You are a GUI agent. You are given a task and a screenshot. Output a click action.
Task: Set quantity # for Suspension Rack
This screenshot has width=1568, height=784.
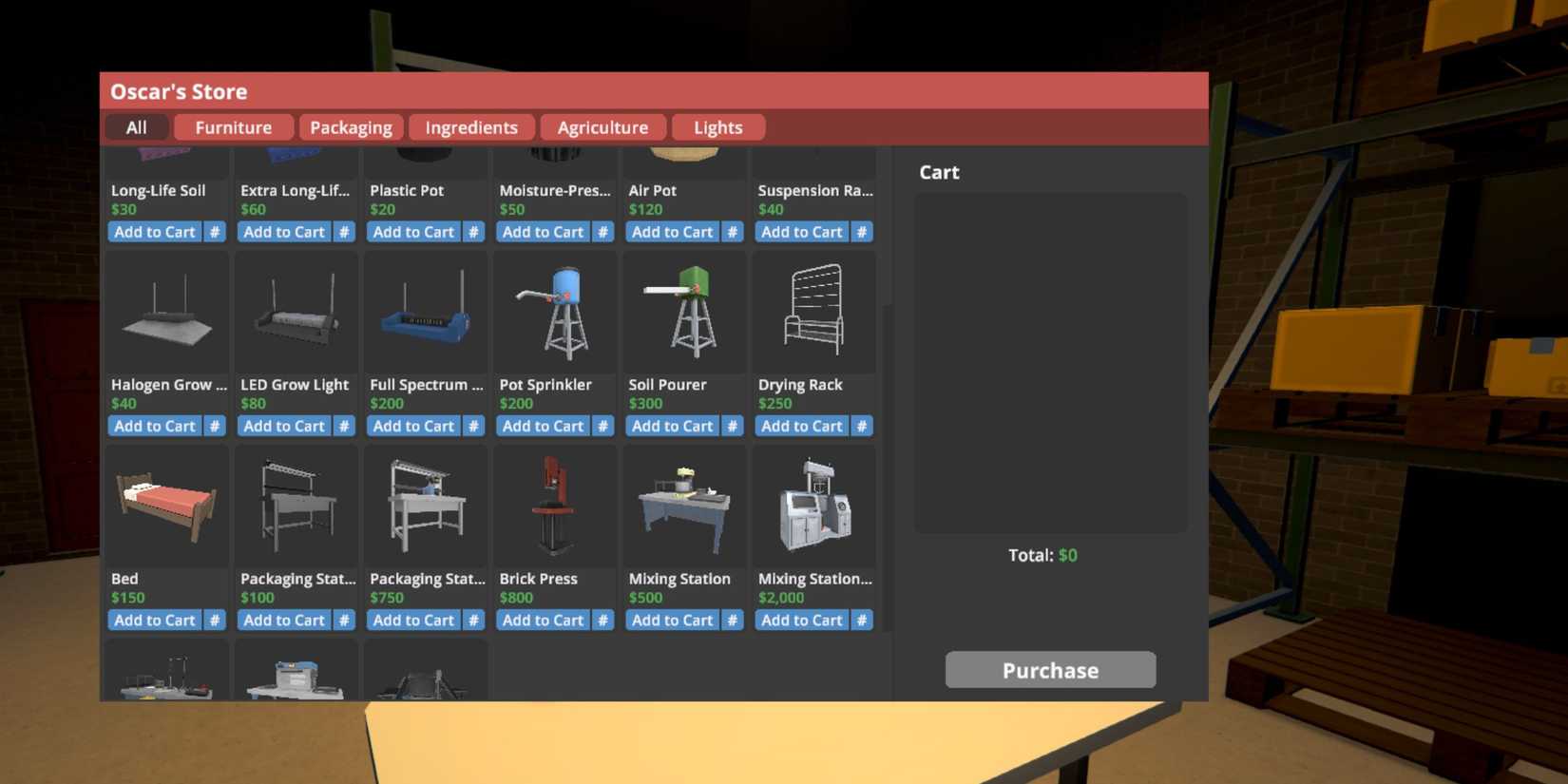pyautogui.click(x=861, y=232)
